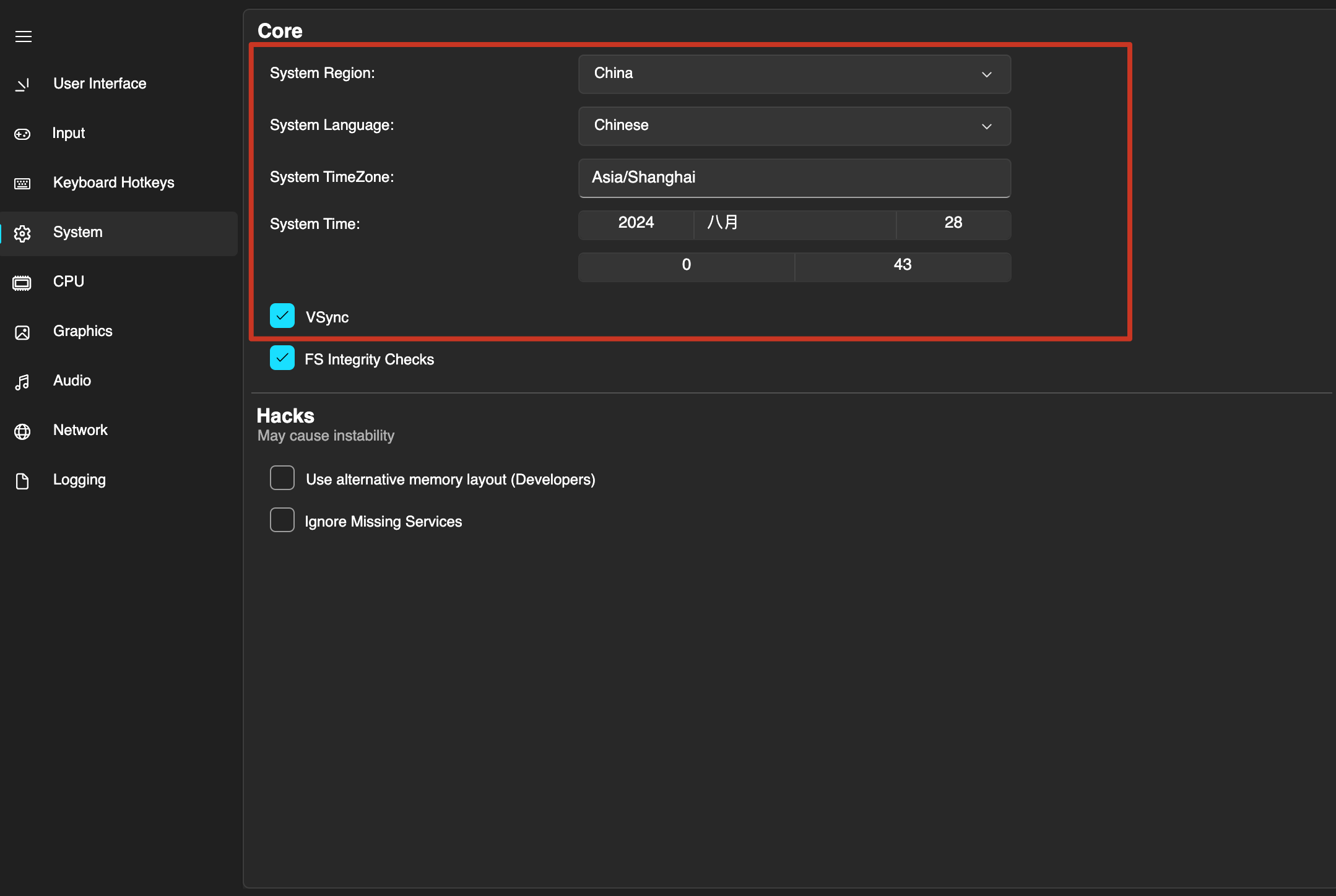This screenshot has width=1336, height=896.
Task: Click the System TimeZone text field
Action: click(x=794, y=178)
